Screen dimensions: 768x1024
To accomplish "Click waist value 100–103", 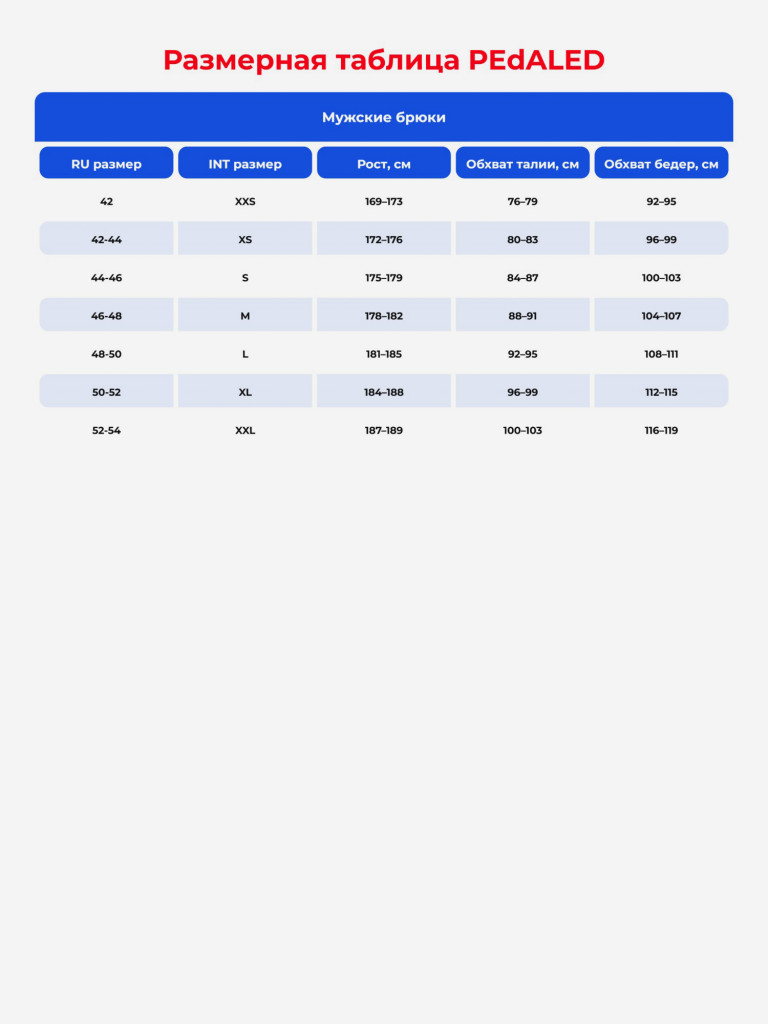I will (522, 430).
